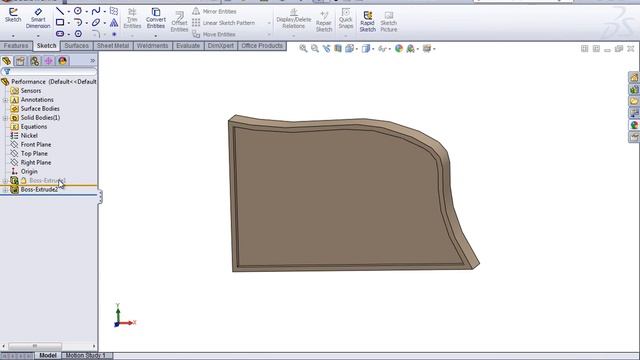Open Line tool dropdown arrow
The height and width of the screenshot is (360, 640).
(68, 11)
